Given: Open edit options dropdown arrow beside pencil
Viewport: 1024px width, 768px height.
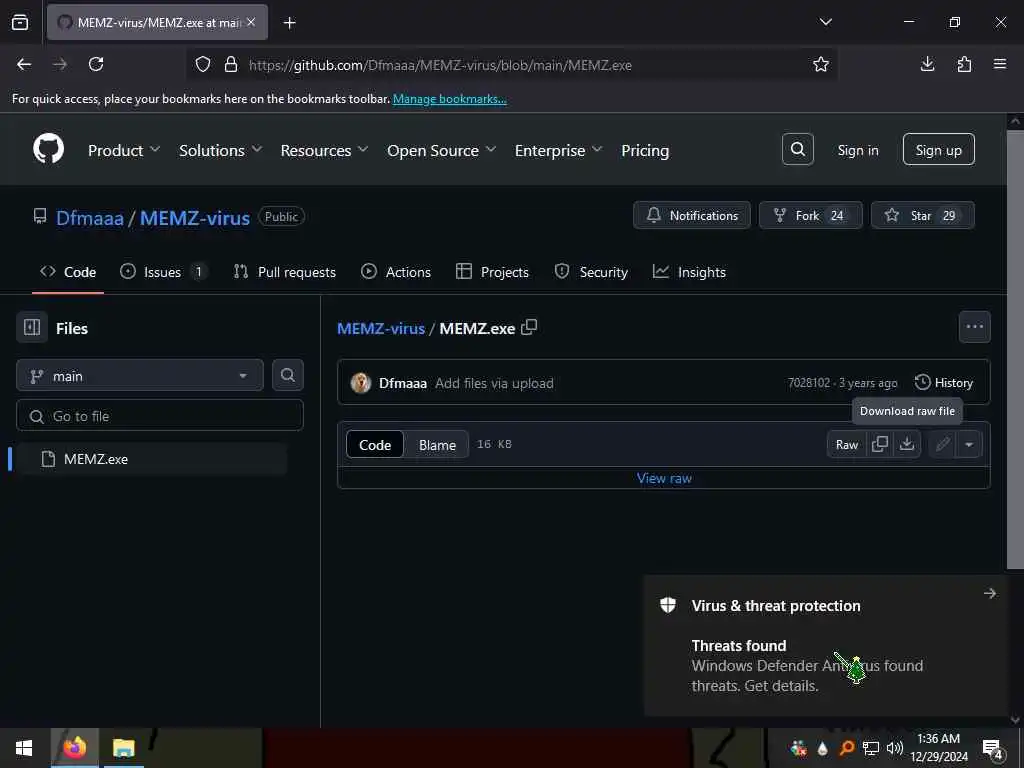Looking at the screenshot, I should point(969,445).
